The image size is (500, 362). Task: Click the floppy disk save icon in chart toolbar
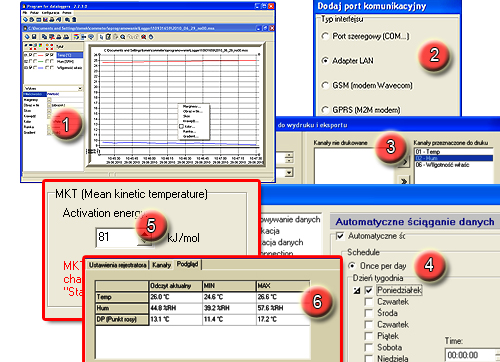[34, 37]
